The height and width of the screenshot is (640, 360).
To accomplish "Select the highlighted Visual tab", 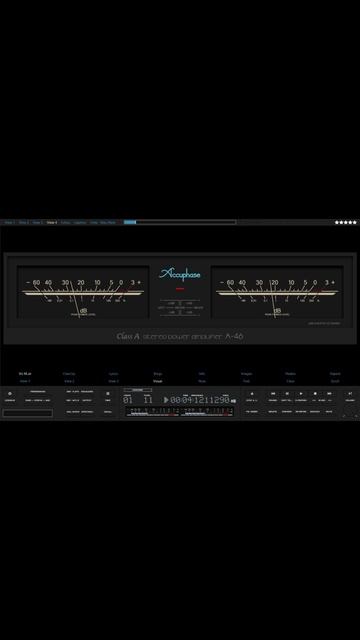I will pos(158,381).
